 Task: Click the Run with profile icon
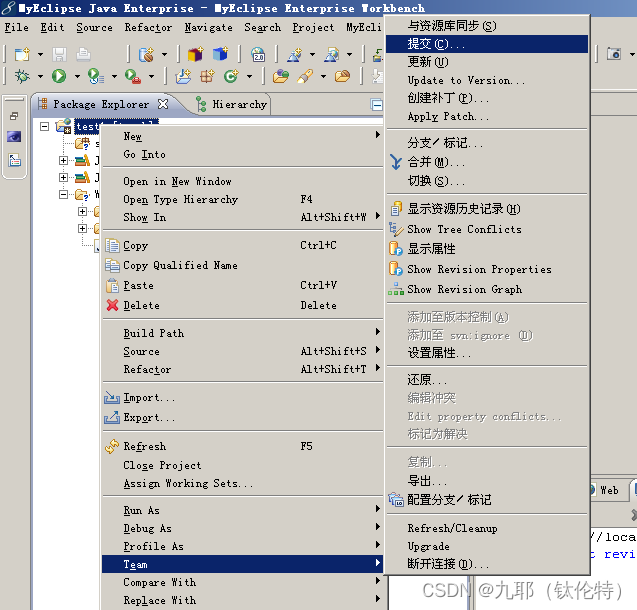96,76
